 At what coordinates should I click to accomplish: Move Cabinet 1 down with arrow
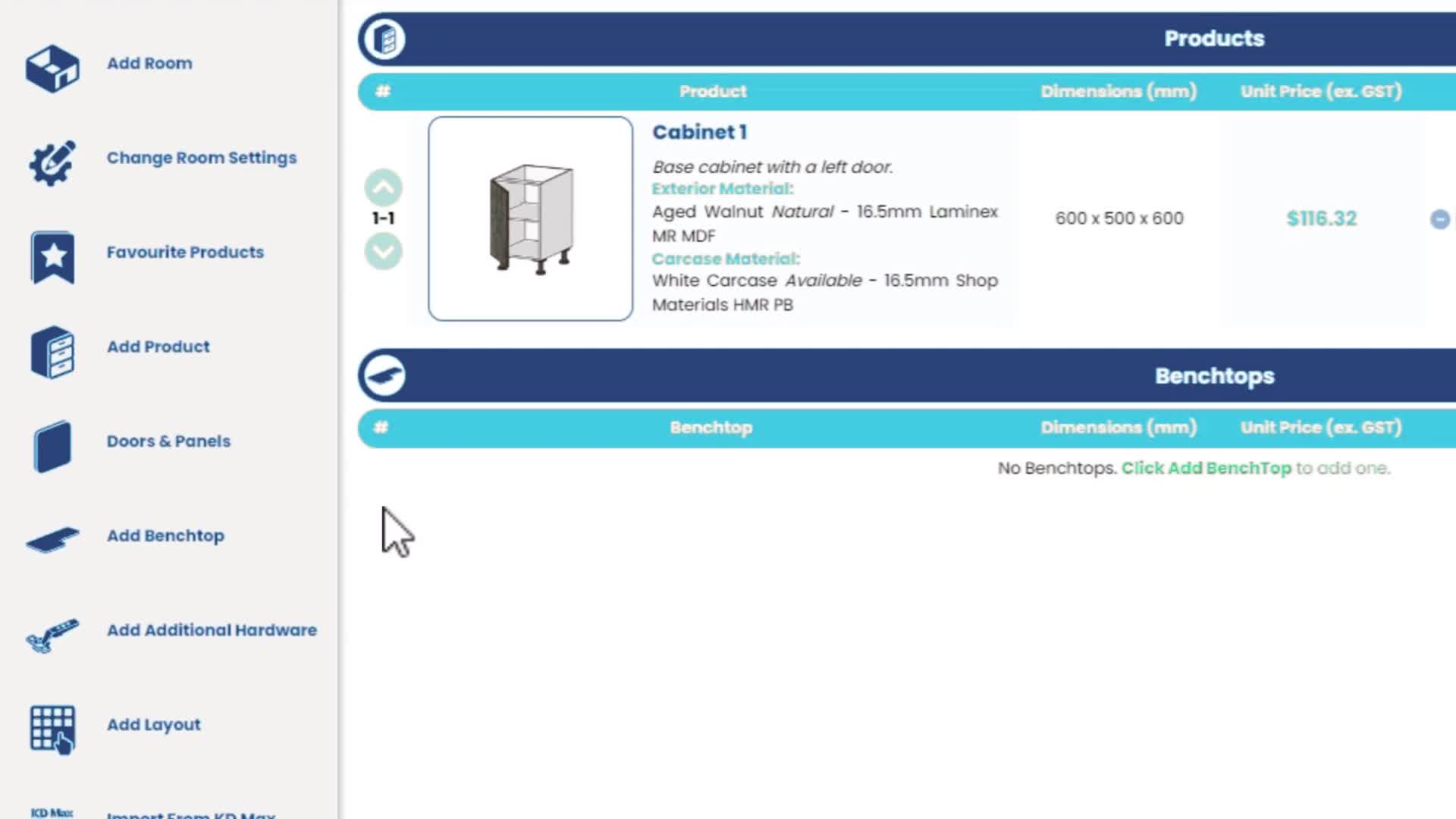[384, 251]
